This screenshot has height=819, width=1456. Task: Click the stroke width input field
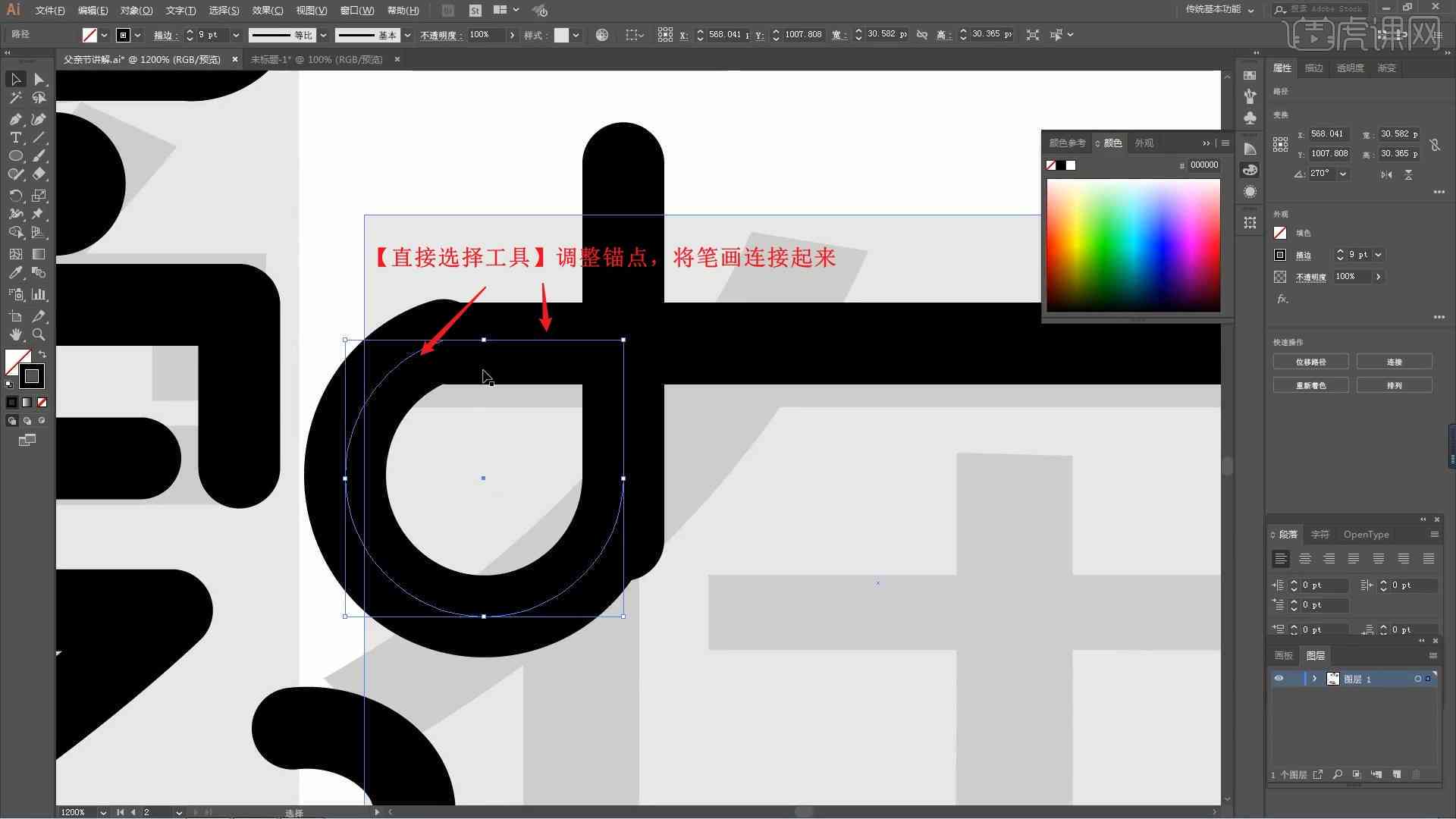coord(210,34)
